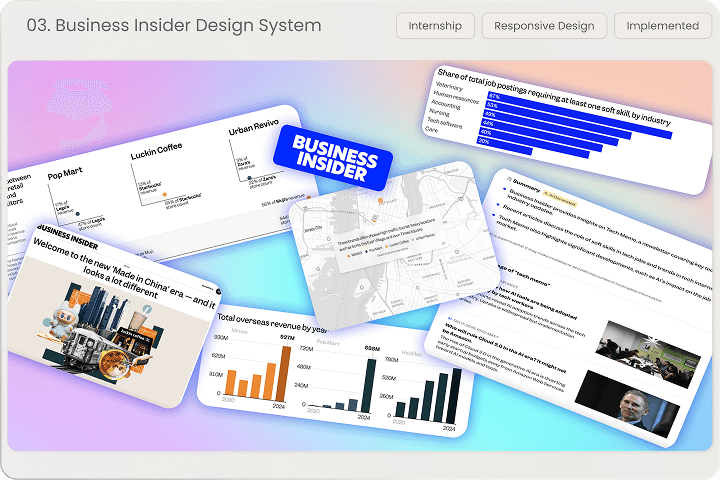Viewport: 720px width, 480px height.
Task: Click the orange location pin on map
Action: pyautogui.click(x=380, y=201)
